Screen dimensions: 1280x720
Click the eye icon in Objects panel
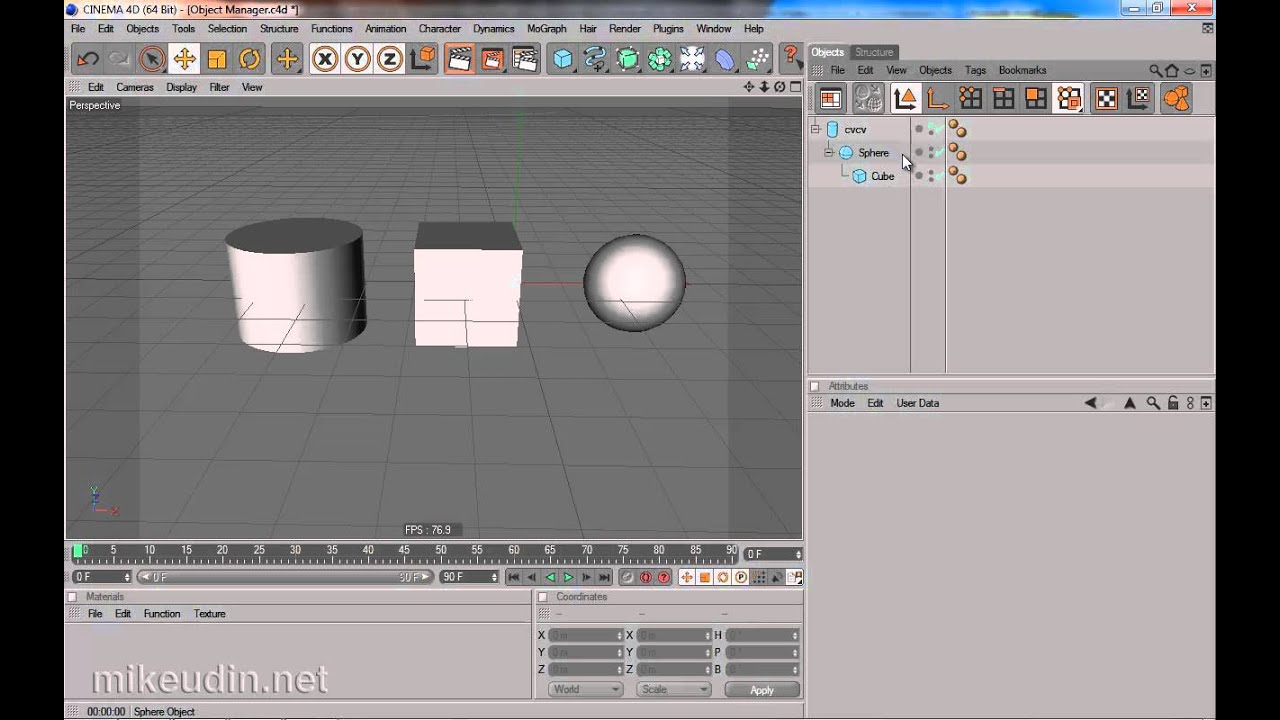[x=1191, y=71]
